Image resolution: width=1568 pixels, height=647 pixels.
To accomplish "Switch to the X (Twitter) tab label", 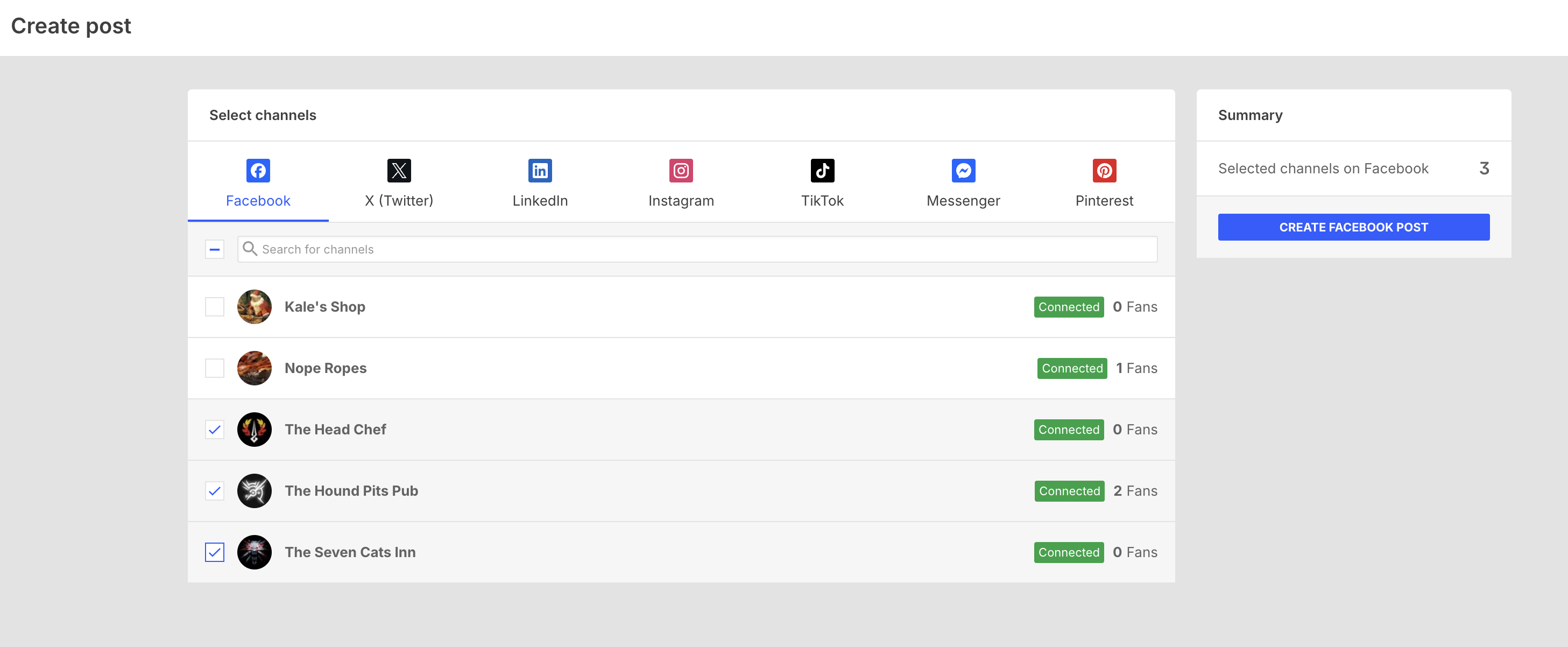I will [x=399, y=201].
